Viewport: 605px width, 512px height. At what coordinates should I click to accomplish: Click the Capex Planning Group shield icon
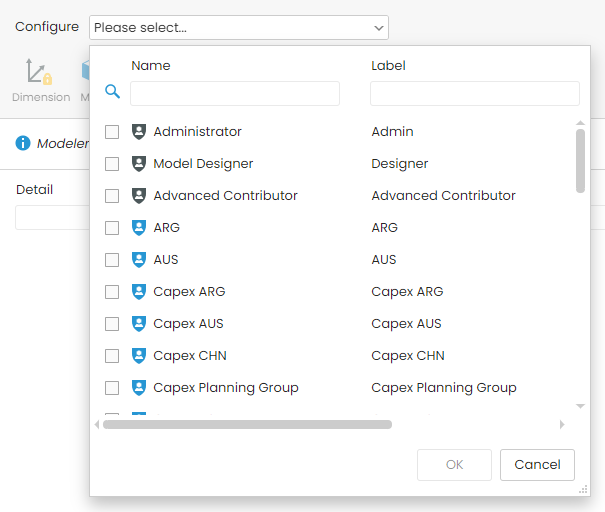point(139,388)
